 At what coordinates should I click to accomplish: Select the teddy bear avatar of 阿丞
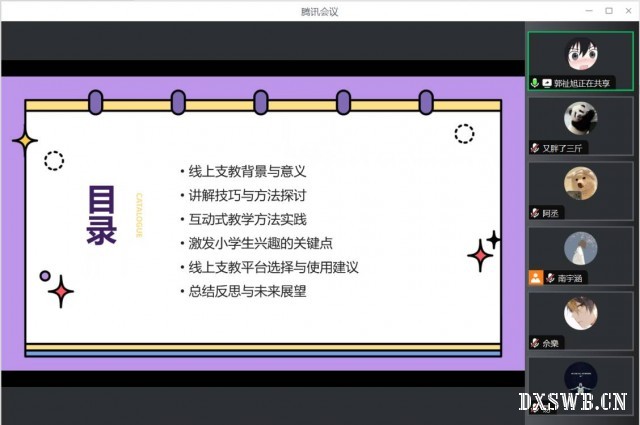coord(580,183)
